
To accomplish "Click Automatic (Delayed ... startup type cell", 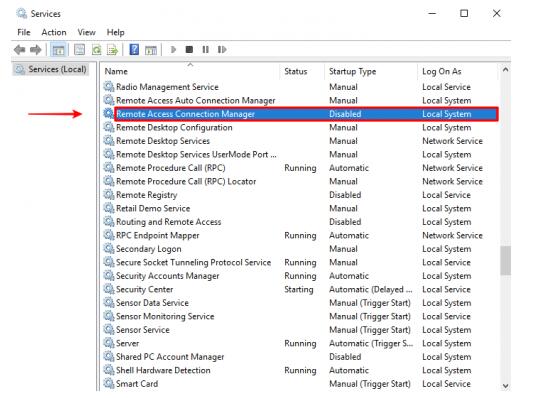I will [x=371, y=289].
